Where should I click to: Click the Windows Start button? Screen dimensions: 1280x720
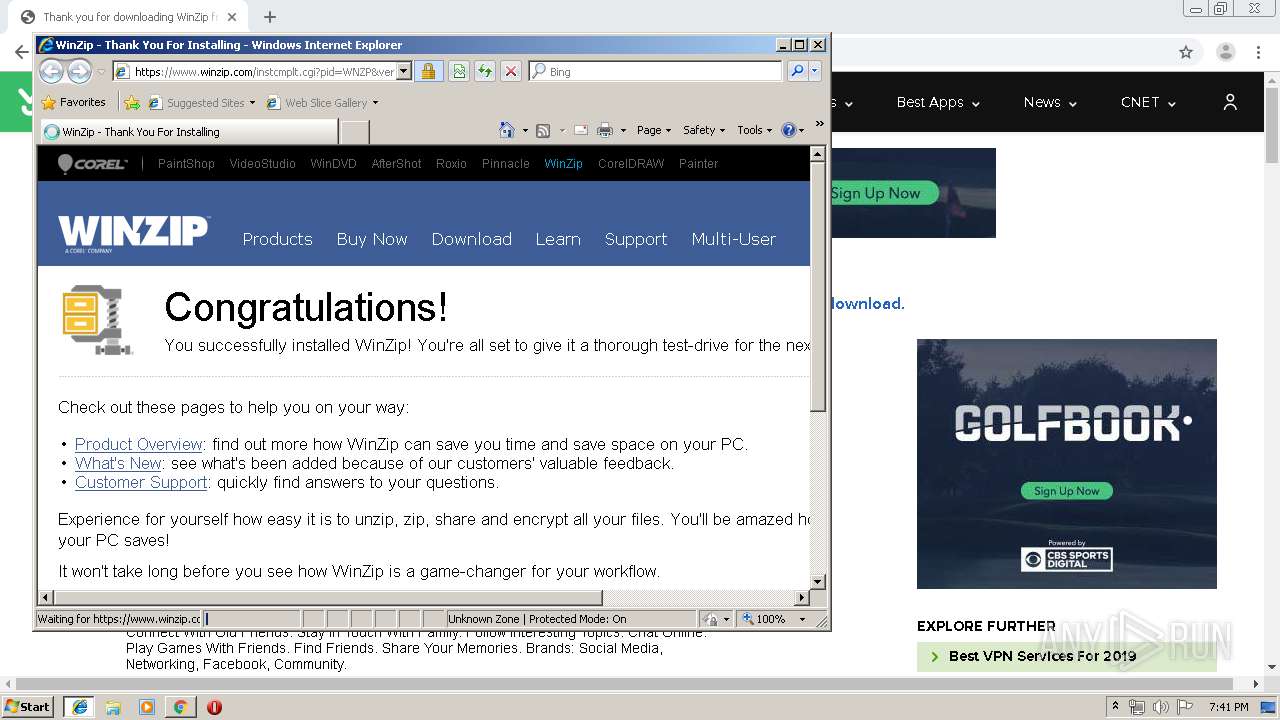[x=28, y=706]
